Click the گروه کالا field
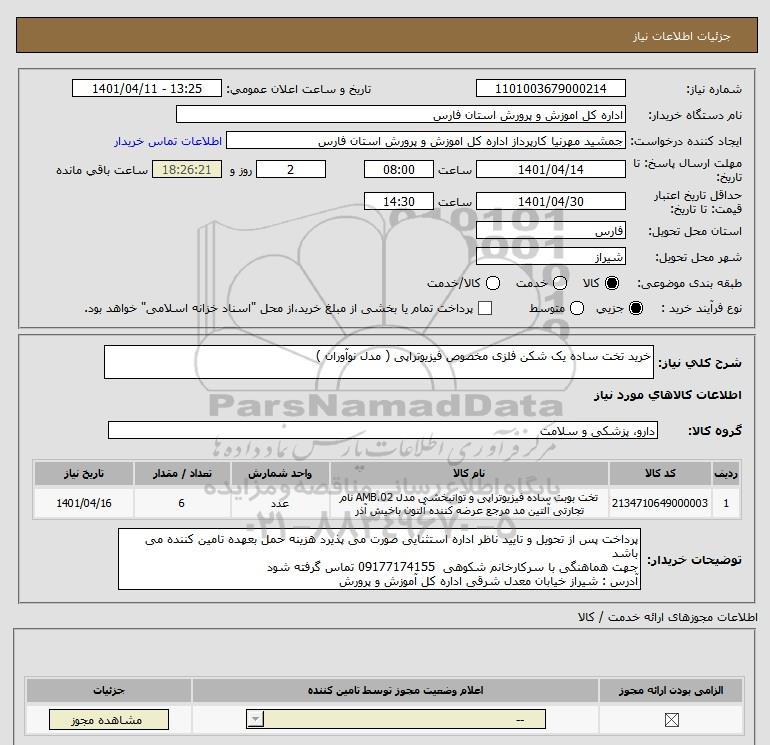The image size is (770, 745). 383,430
